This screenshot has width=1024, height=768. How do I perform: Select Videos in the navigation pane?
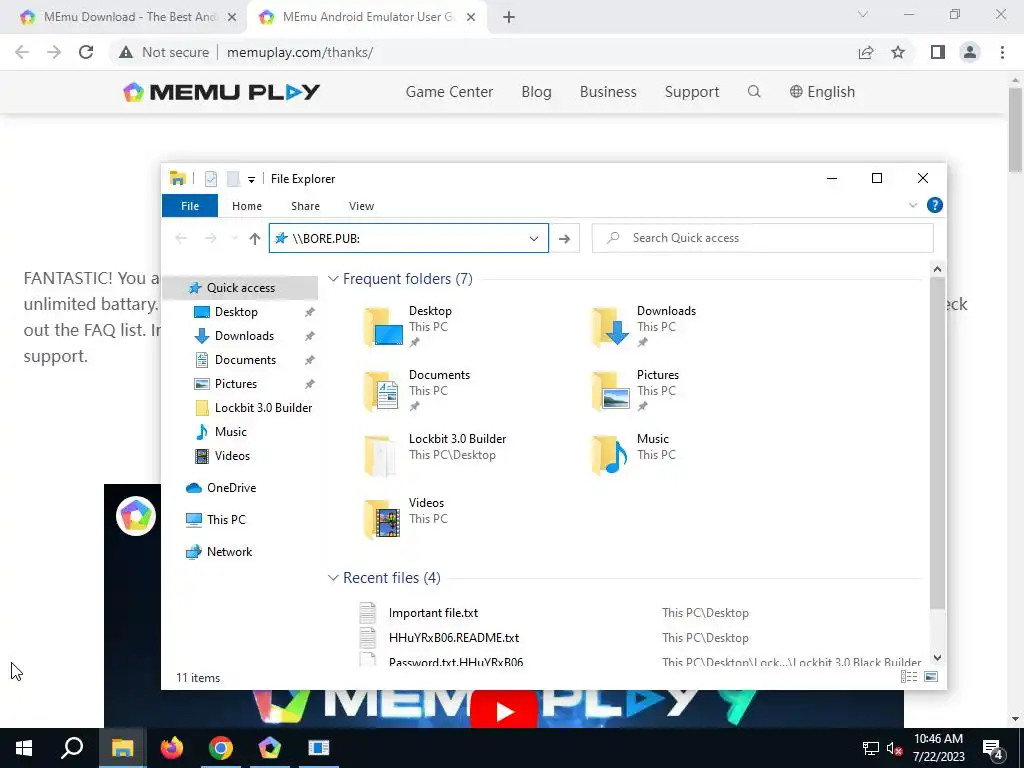coord(232,456)
